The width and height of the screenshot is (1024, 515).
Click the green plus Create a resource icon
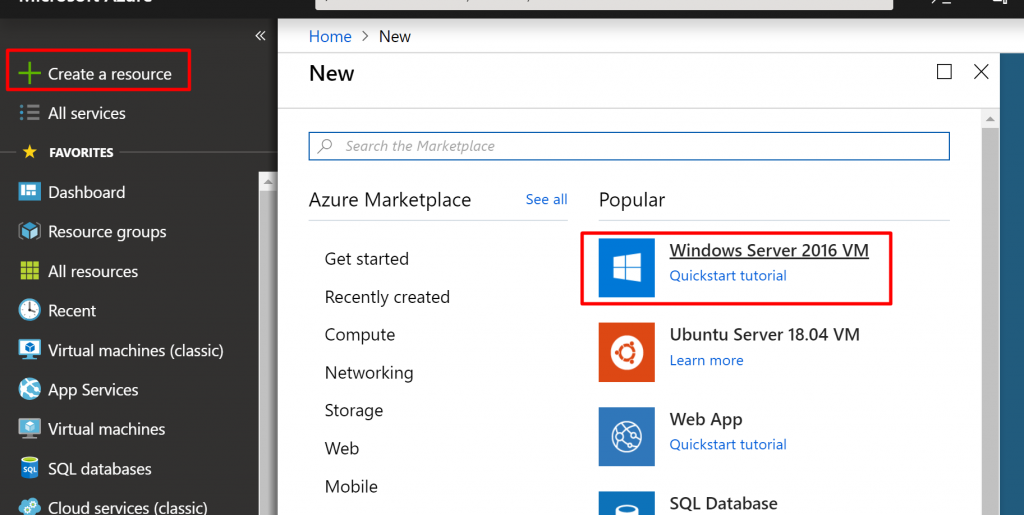(29, 74)
